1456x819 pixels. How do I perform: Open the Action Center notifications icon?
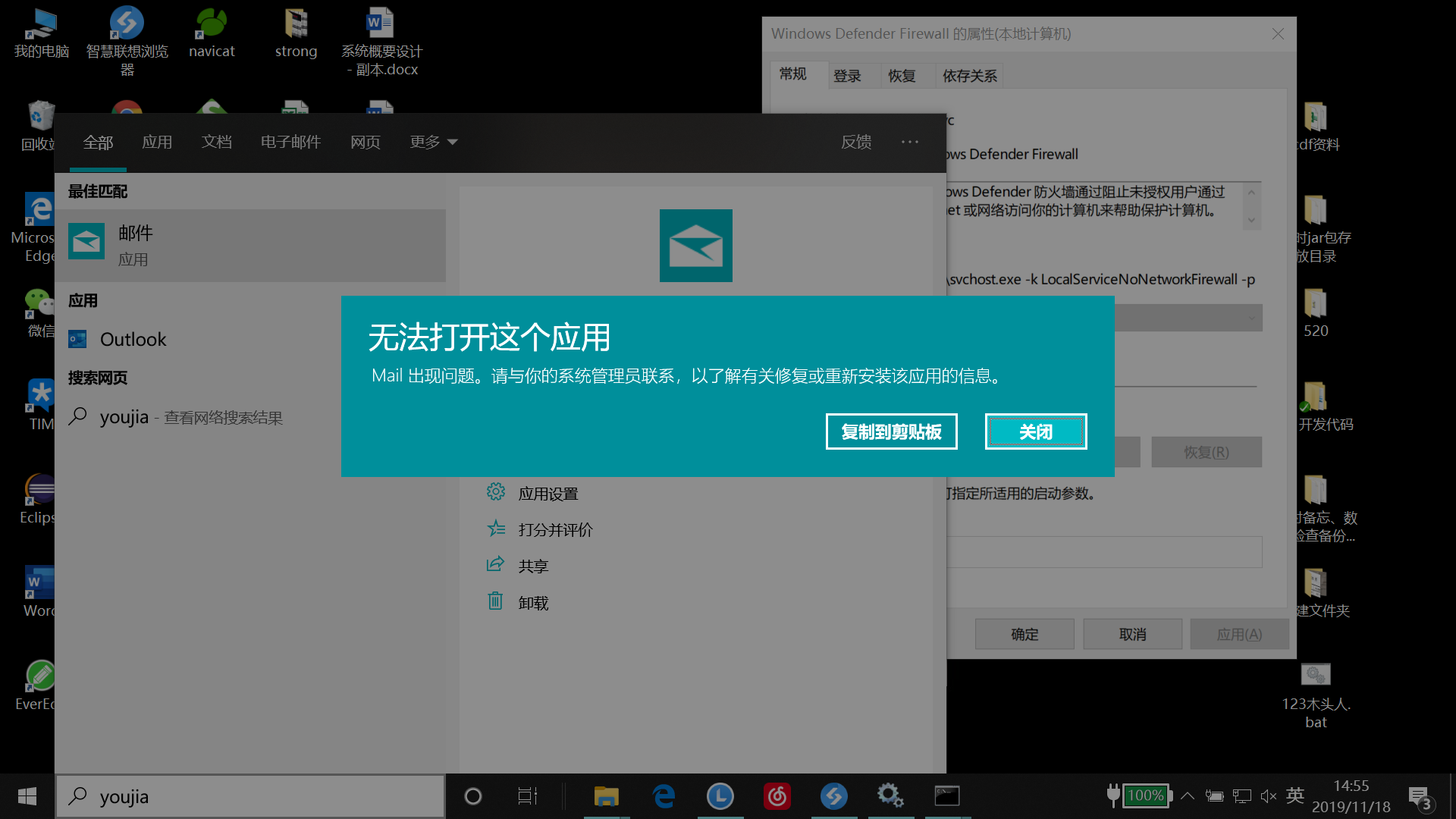pos(1420,797)
